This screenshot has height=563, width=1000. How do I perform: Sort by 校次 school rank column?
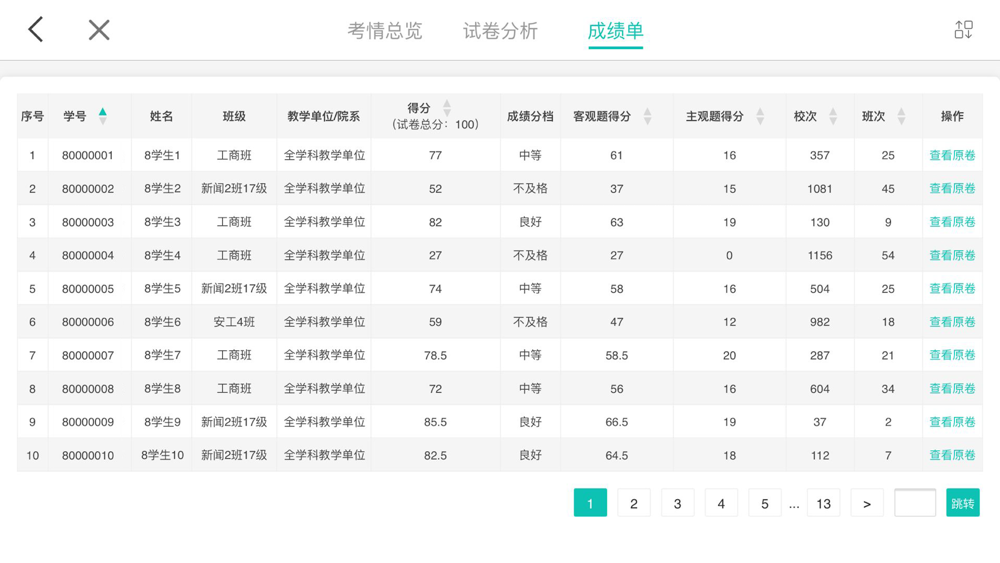pyautogui.click(x=833, y=117)
